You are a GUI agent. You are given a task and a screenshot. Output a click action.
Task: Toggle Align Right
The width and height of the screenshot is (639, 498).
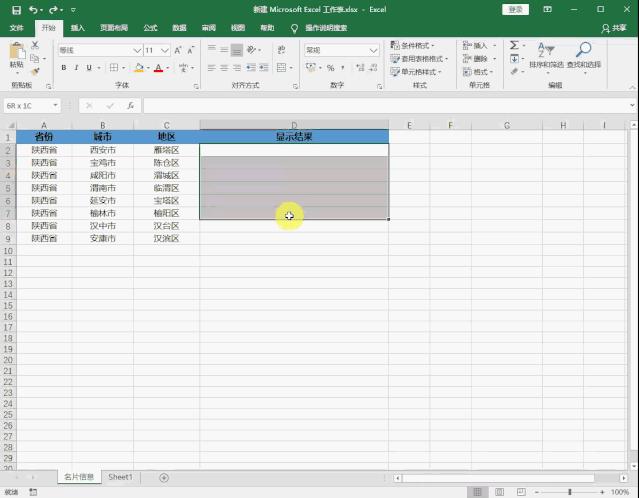coord(237,68)
